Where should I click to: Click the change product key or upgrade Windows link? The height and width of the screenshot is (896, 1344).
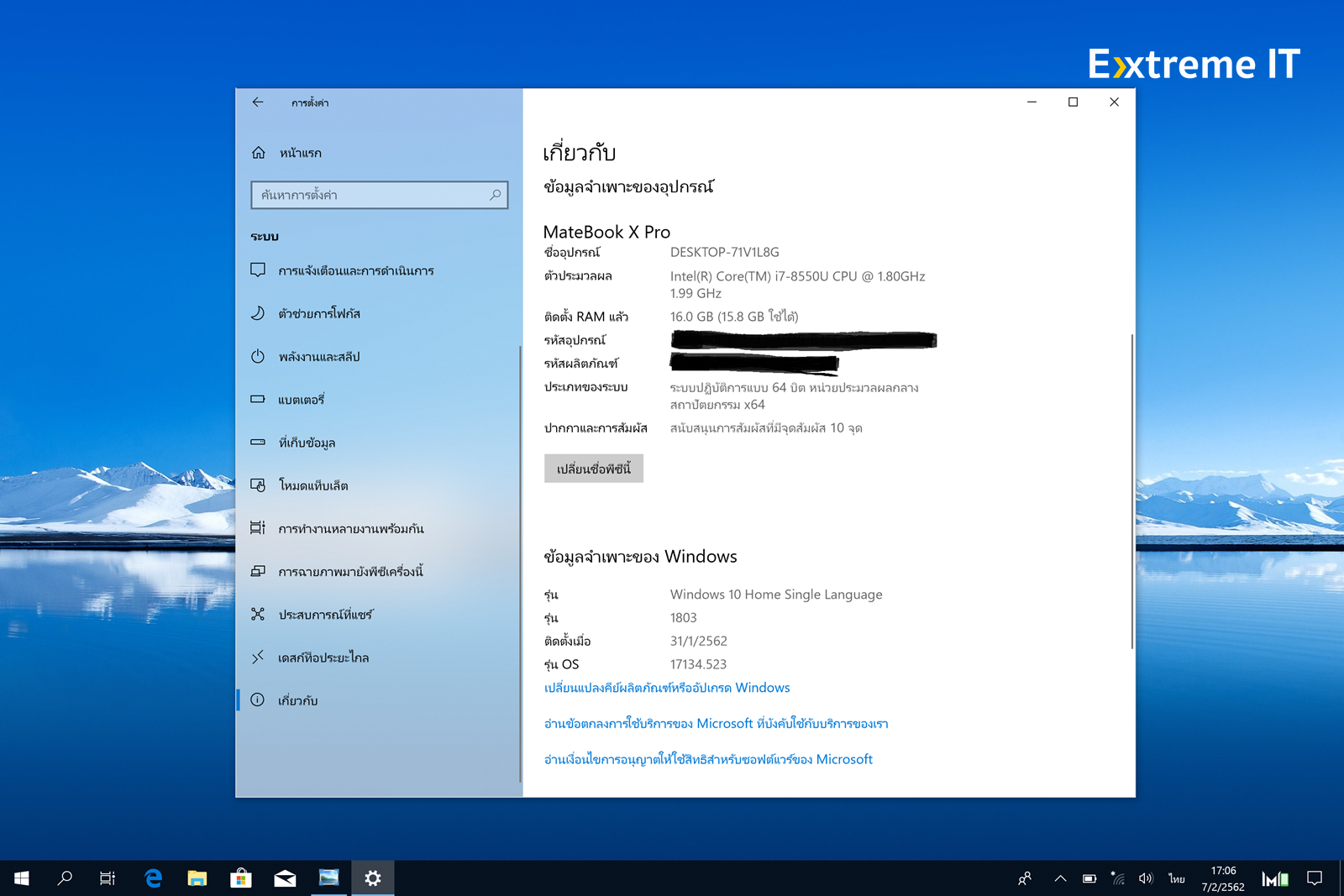pos(667,688)
